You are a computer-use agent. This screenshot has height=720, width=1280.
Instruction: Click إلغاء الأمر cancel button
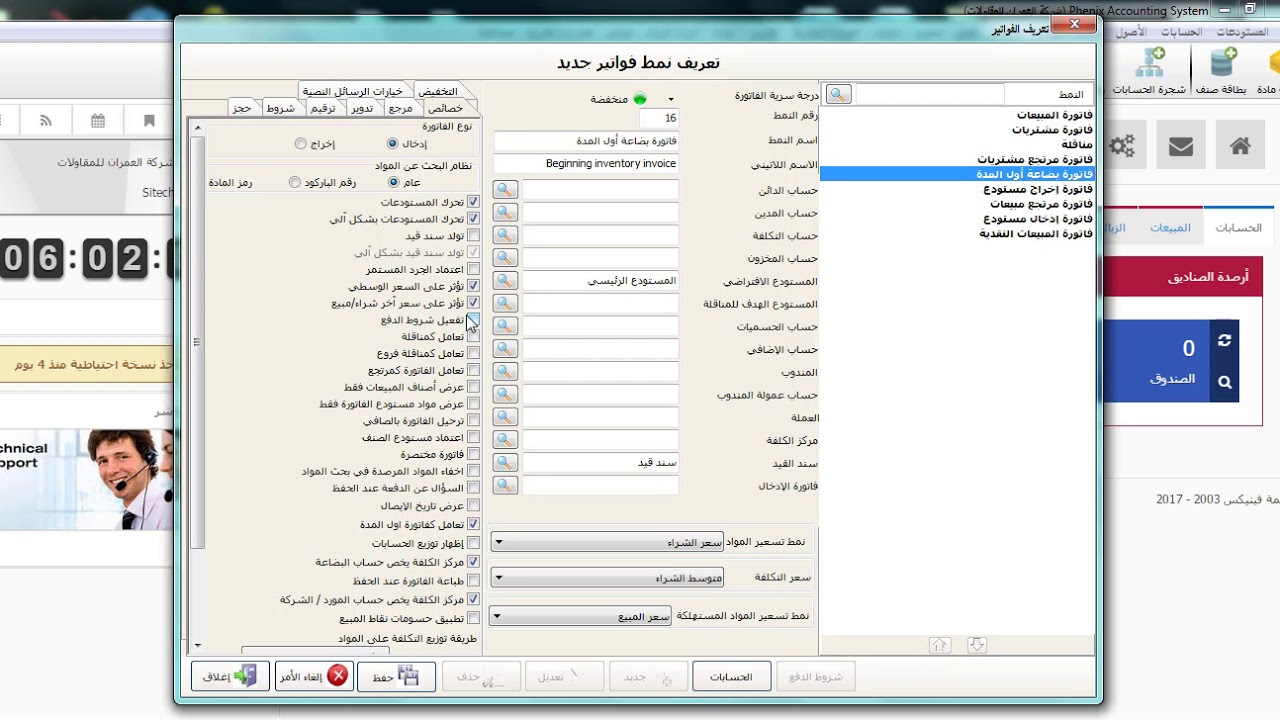[x=313, y=676]
